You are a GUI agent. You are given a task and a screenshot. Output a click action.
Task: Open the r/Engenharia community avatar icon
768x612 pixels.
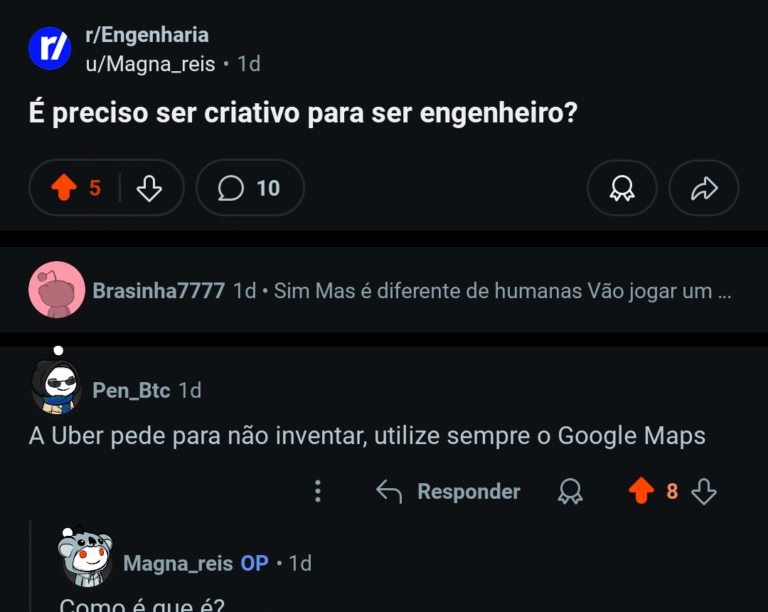coord(50,48)
